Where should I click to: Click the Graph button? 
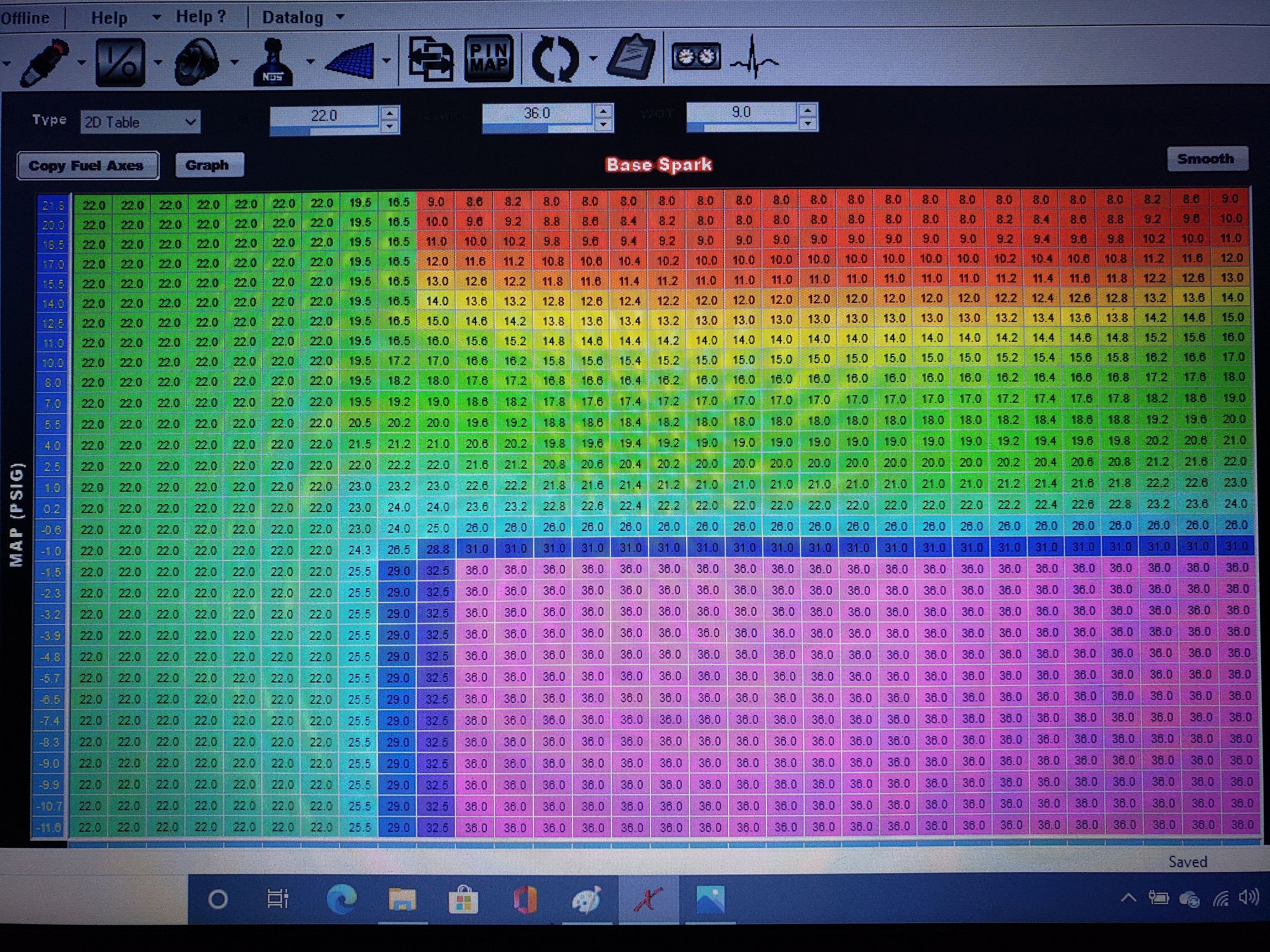[x=207, y=165]
